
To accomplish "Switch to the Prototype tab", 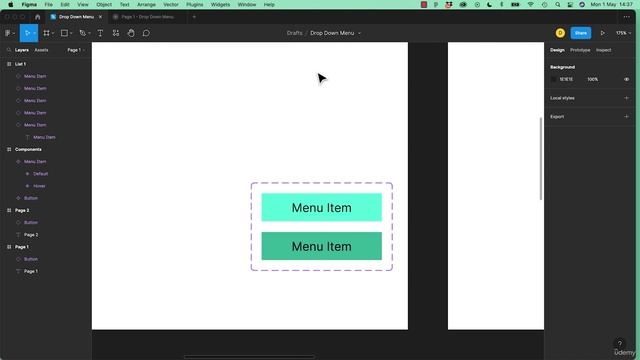I will point(580,50).
